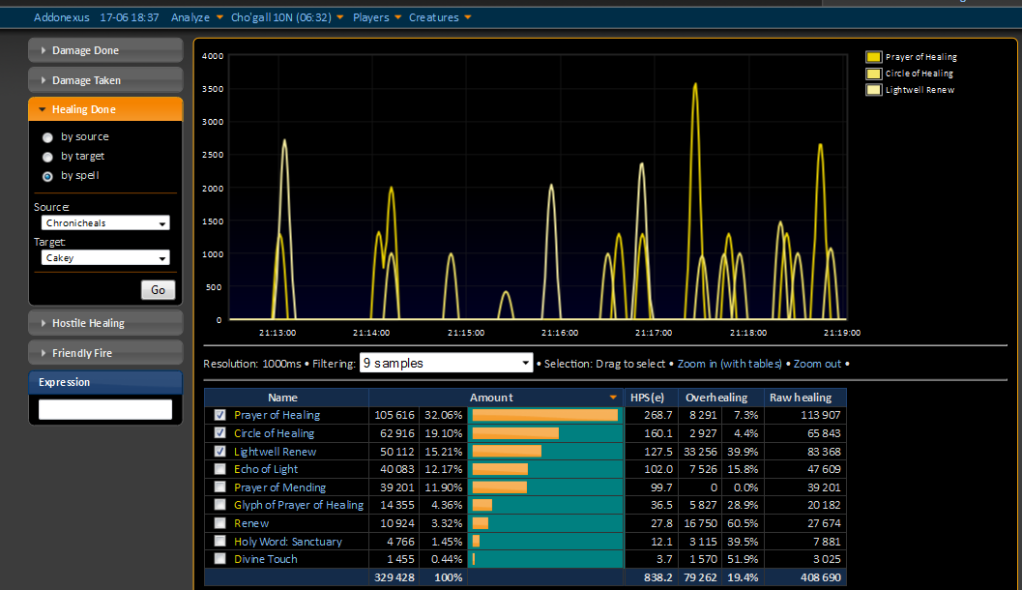Click the Creatures menu arrow icon
Screen dimensions: 1022x590
pos(467,18)
